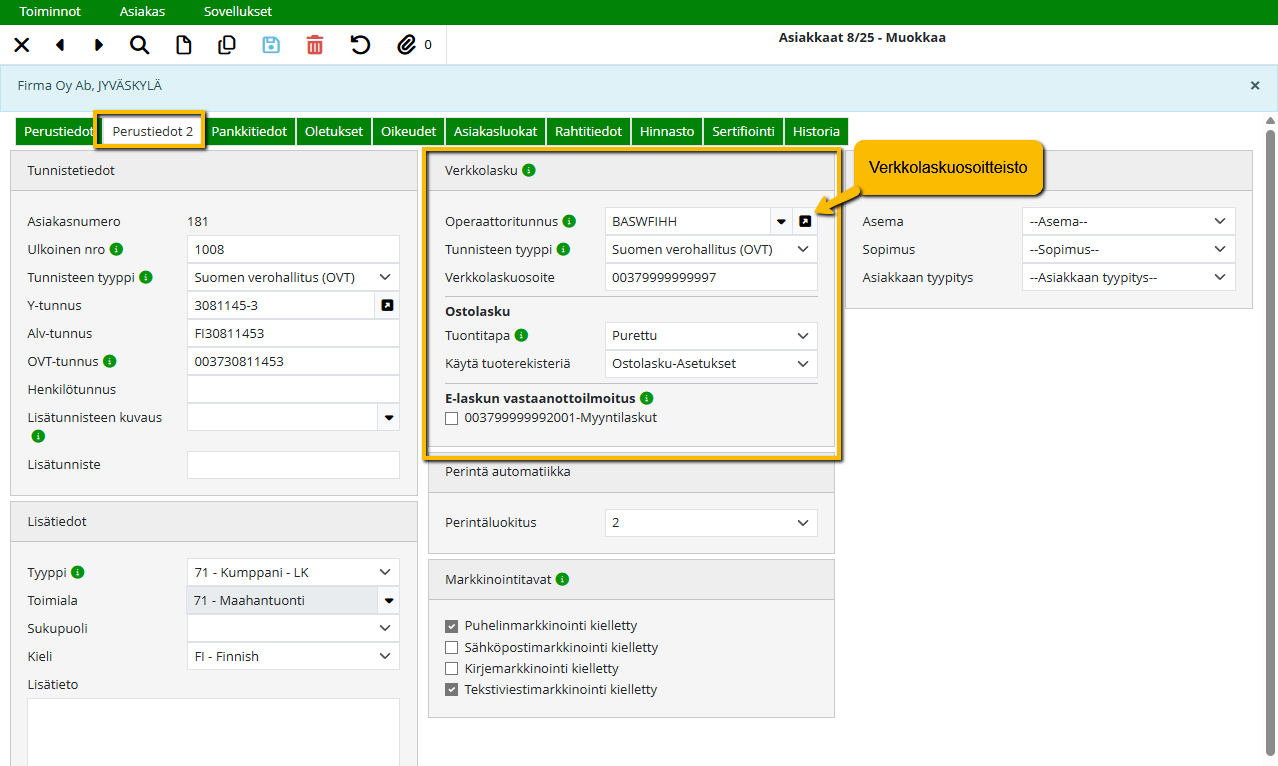Open the Sovellukset menu
Image resolution: width=1278 pixels, height=766 pixels.
point(237,12)
